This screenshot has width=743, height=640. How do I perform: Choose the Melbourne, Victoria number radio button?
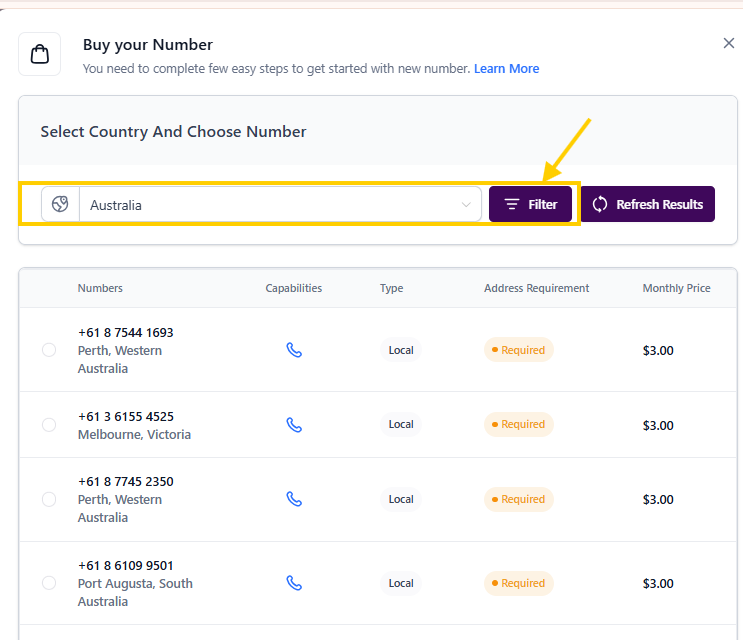(49, 425)
